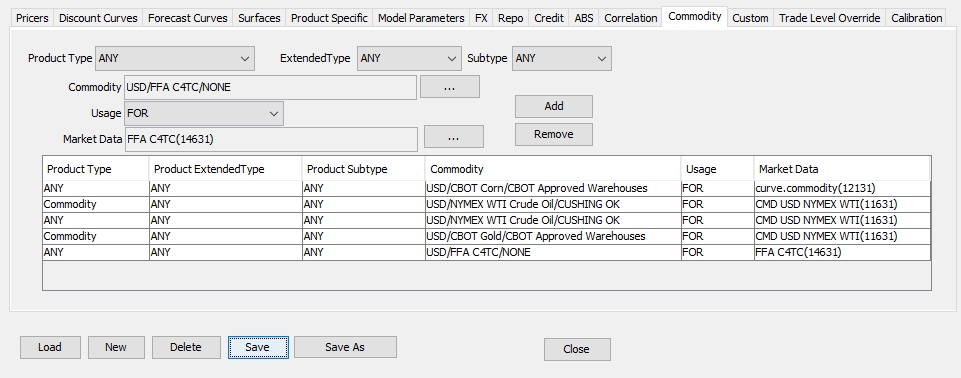Open the Model Parameters tab
The width and height of the screenshot is (961, 378).
[x=421, y=18]
